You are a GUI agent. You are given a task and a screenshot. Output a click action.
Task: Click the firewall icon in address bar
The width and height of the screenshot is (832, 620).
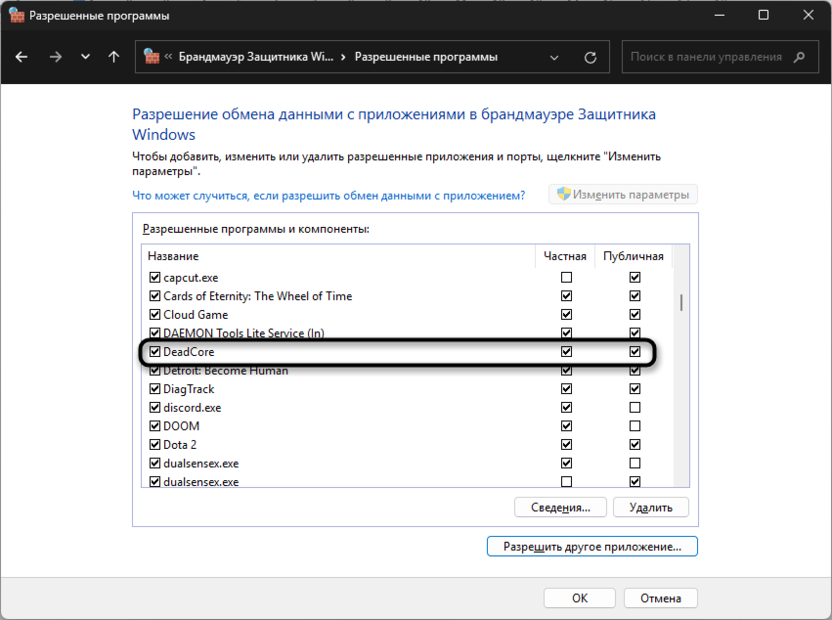coord(152,57)
